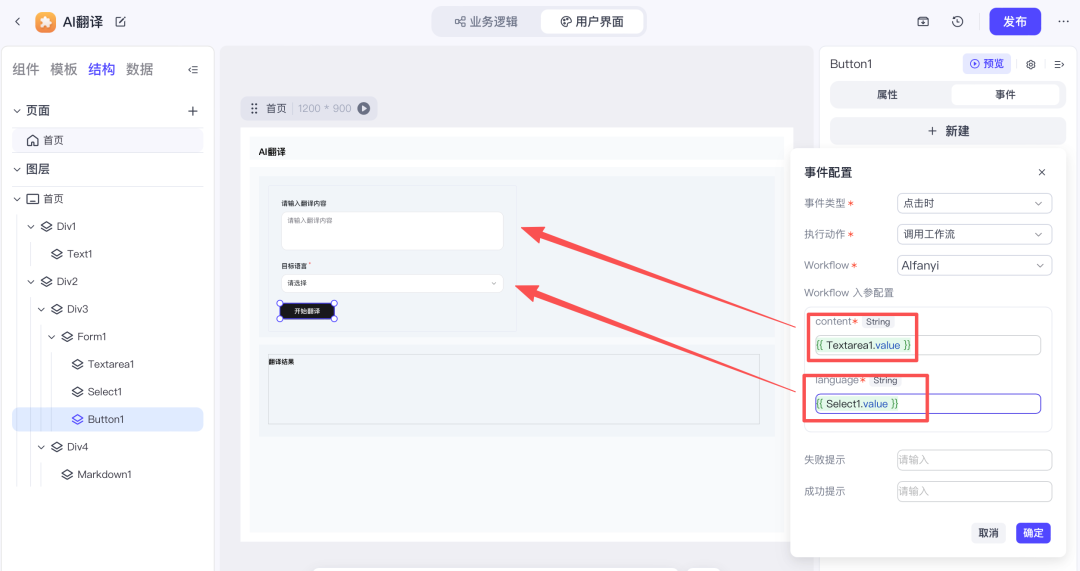This screenshot has height=571, width=1080.
Task: Click the edit name icon beside AI翻译
Action: tap(121, 22)
